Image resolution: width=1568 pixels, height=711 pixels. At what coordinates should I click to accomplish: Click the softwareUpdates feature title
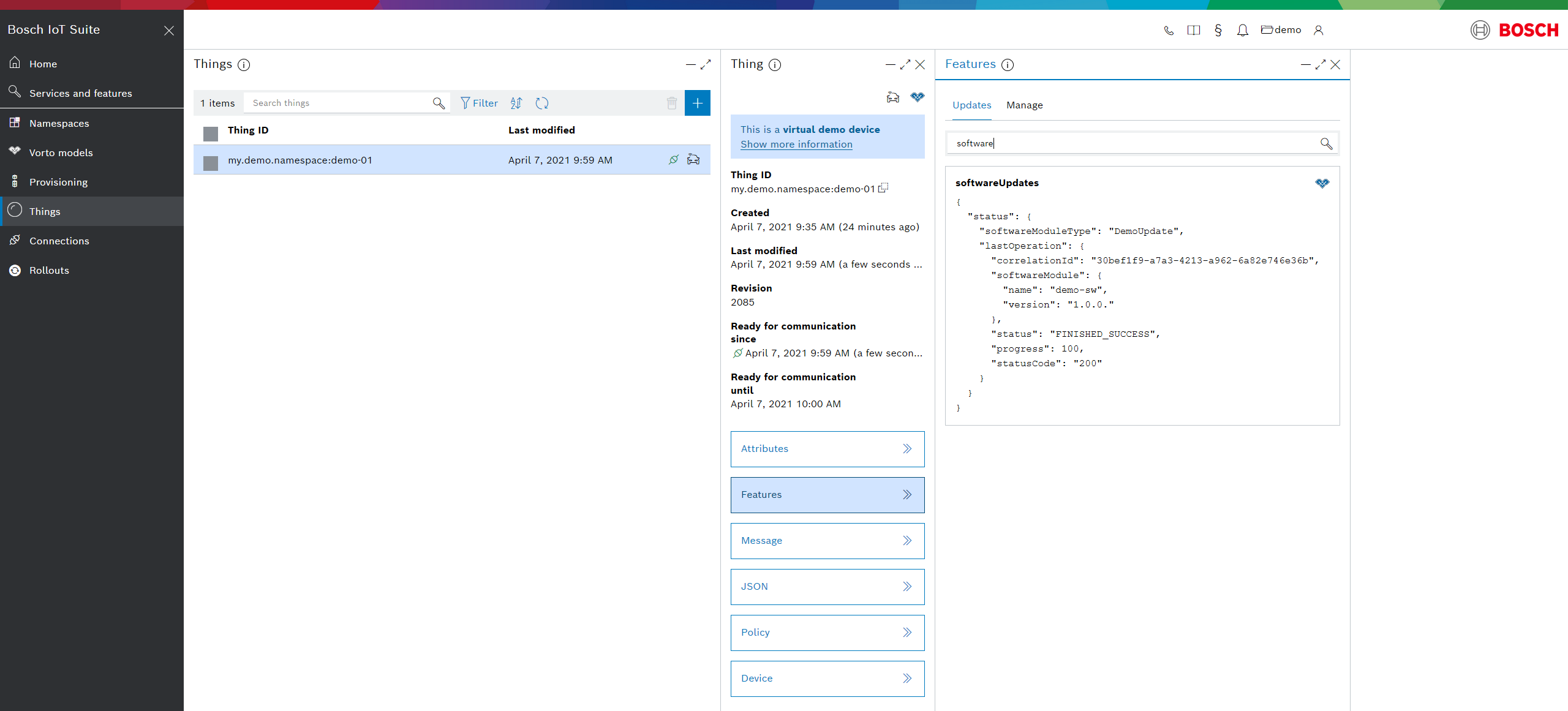pyautogui.click(x=997, y=182)
